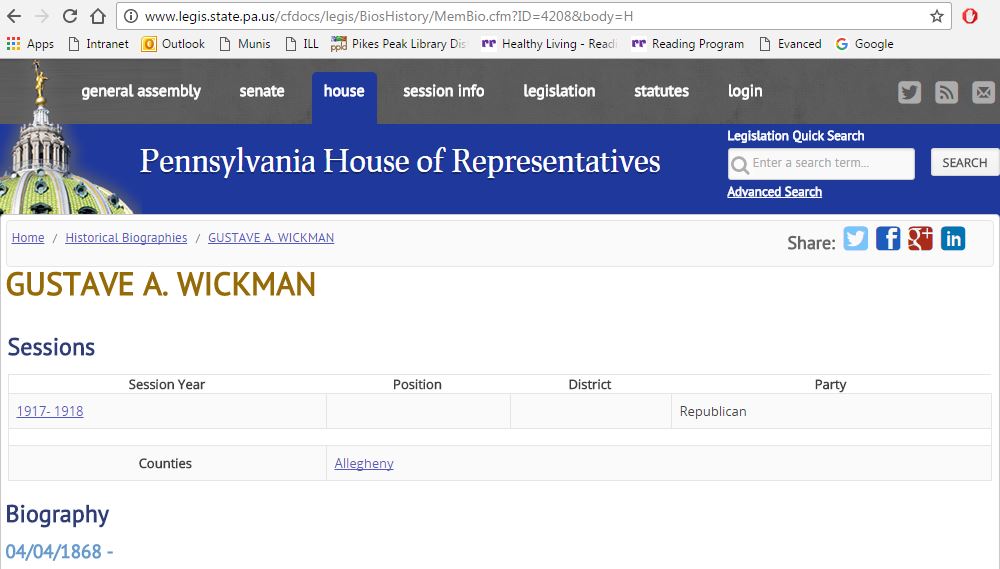Open the Historical Biographies breadcrumb

[126, 237]
